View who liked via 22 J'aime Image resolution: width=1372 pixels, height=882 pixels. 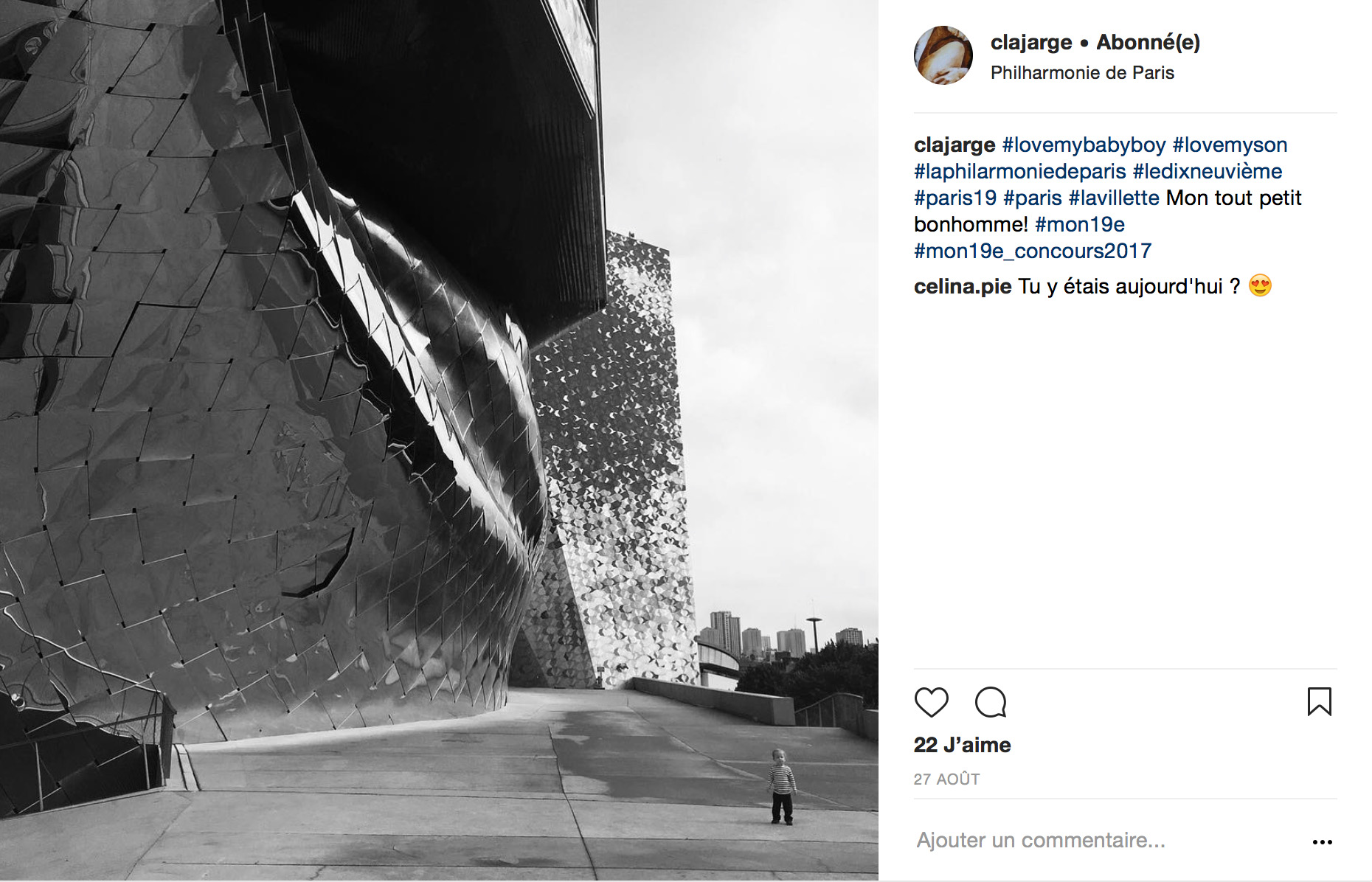[x=962, y=745]
